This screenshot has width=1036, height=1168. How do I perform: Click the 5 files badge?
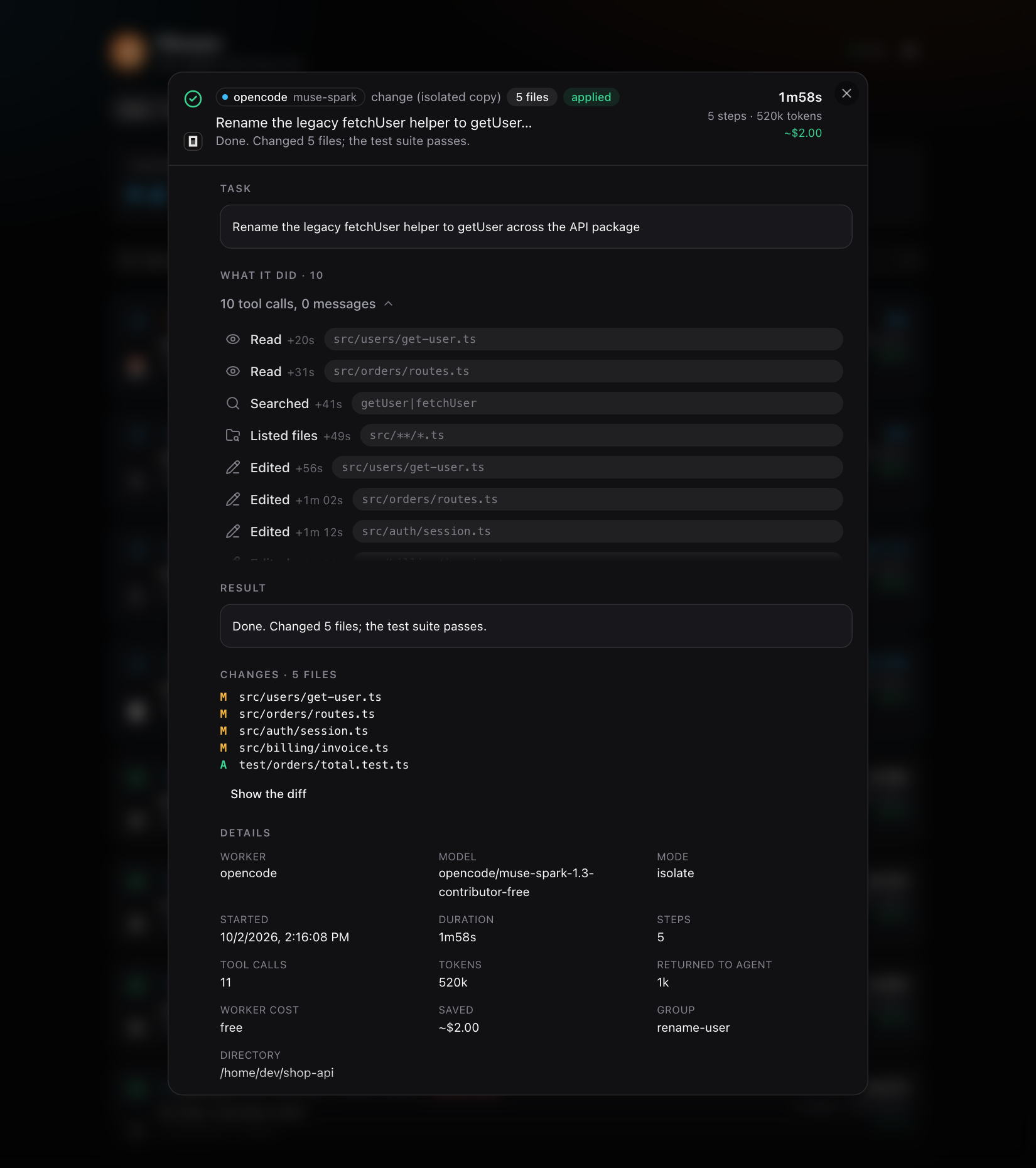(x=532, y=97)
